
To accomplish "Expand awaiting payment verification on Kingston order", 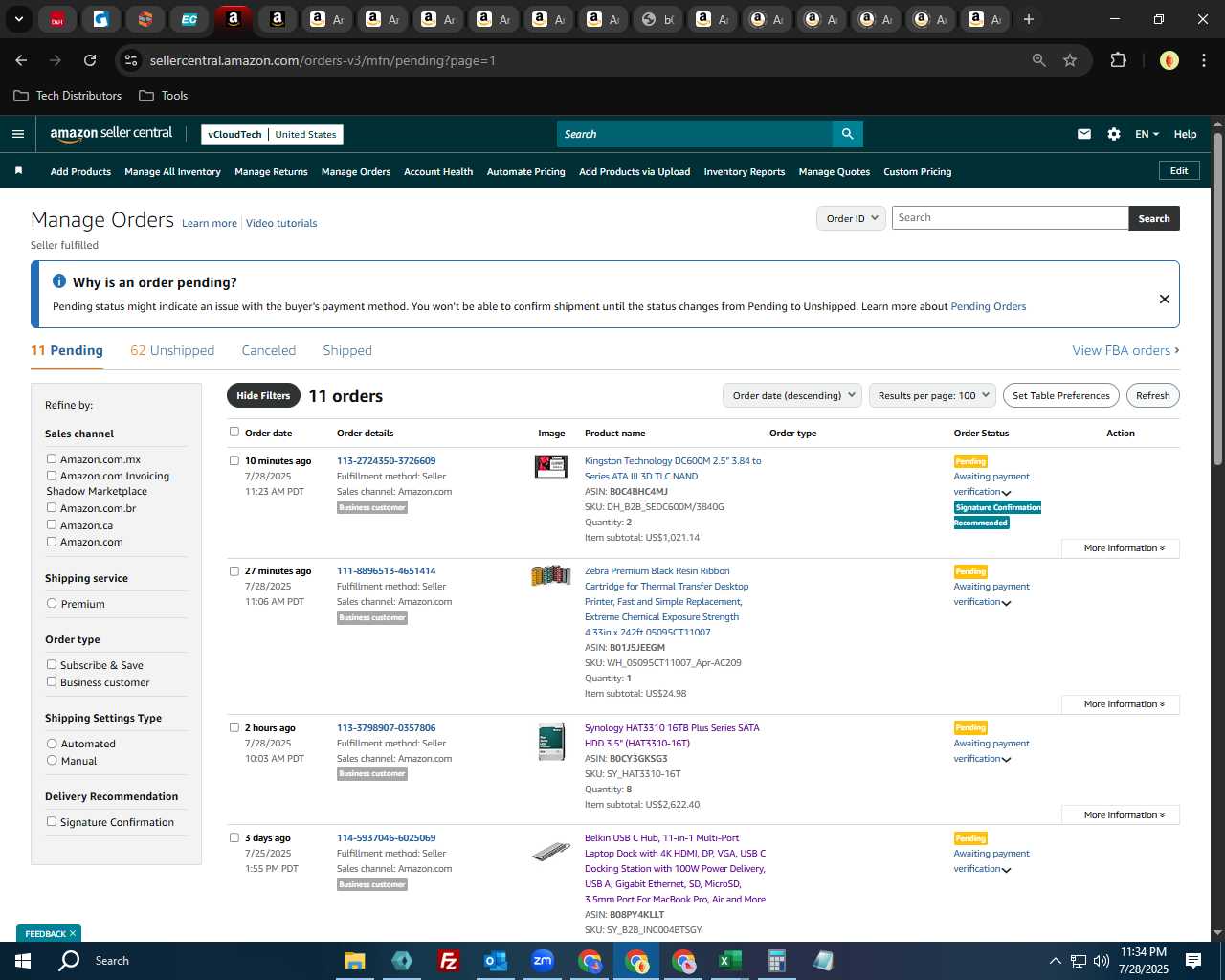I will [x=1006, y=493].
